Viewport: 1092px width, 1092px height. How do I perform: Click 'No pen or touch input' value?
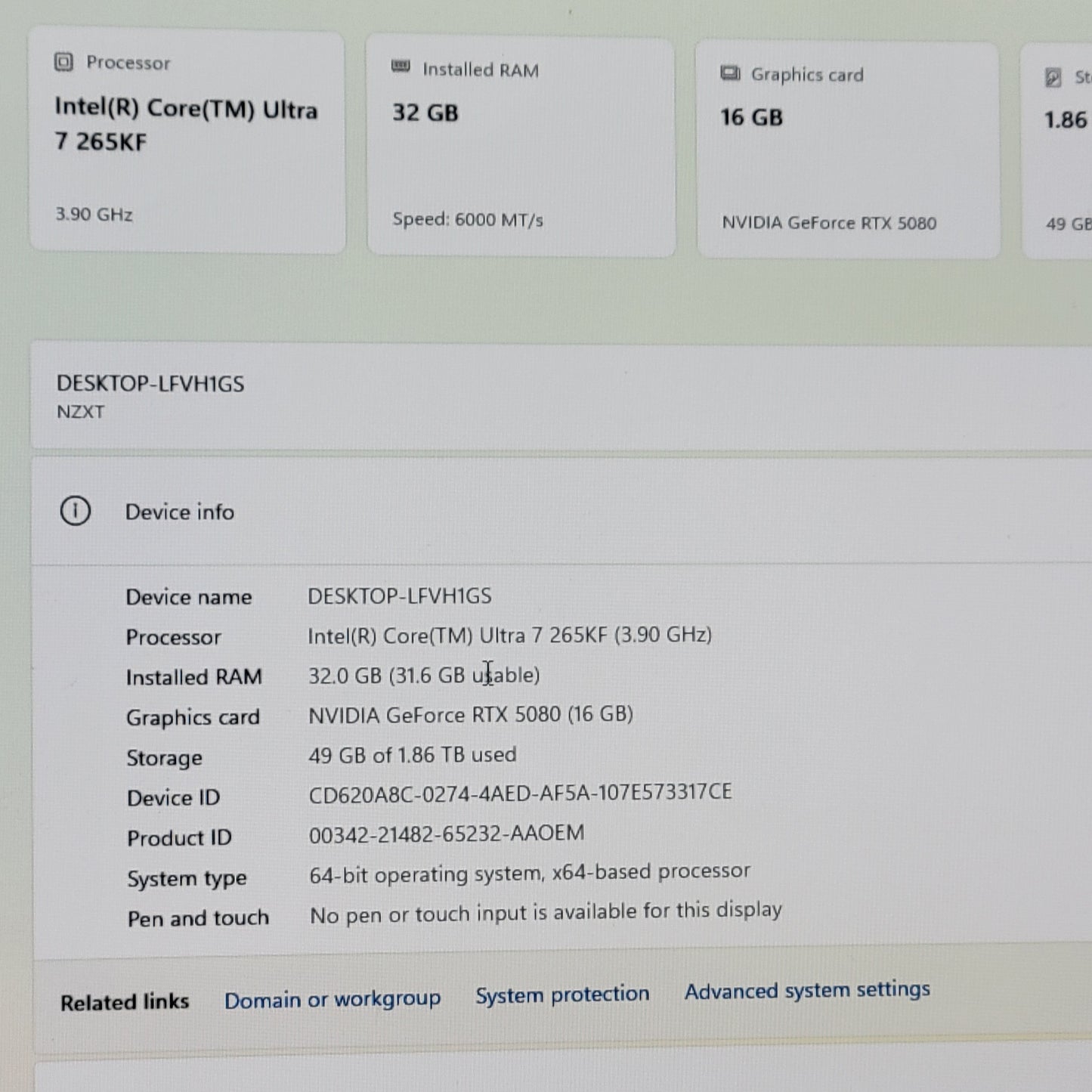(546, 912)
